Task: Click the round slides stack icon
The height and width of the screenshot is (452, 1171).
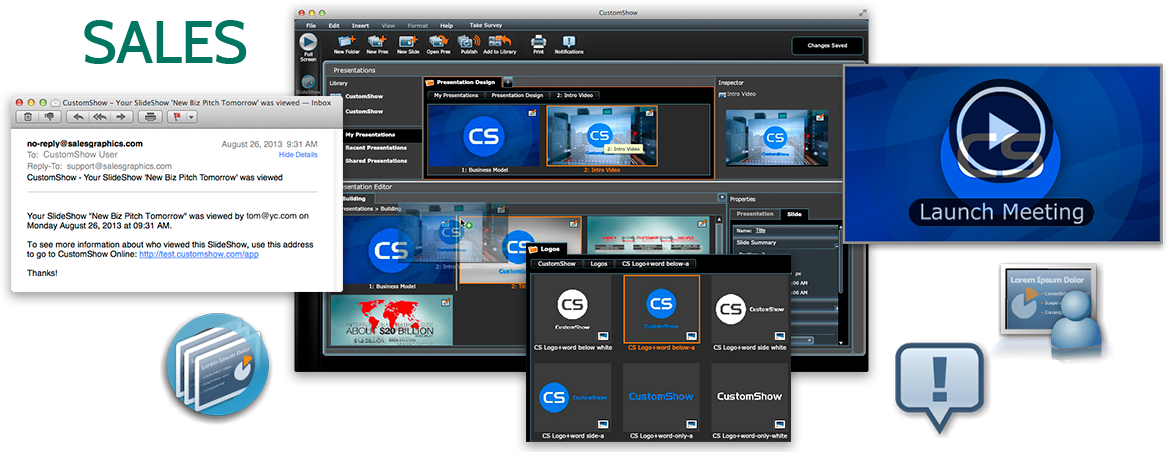Action: click(x=218, y=364)
